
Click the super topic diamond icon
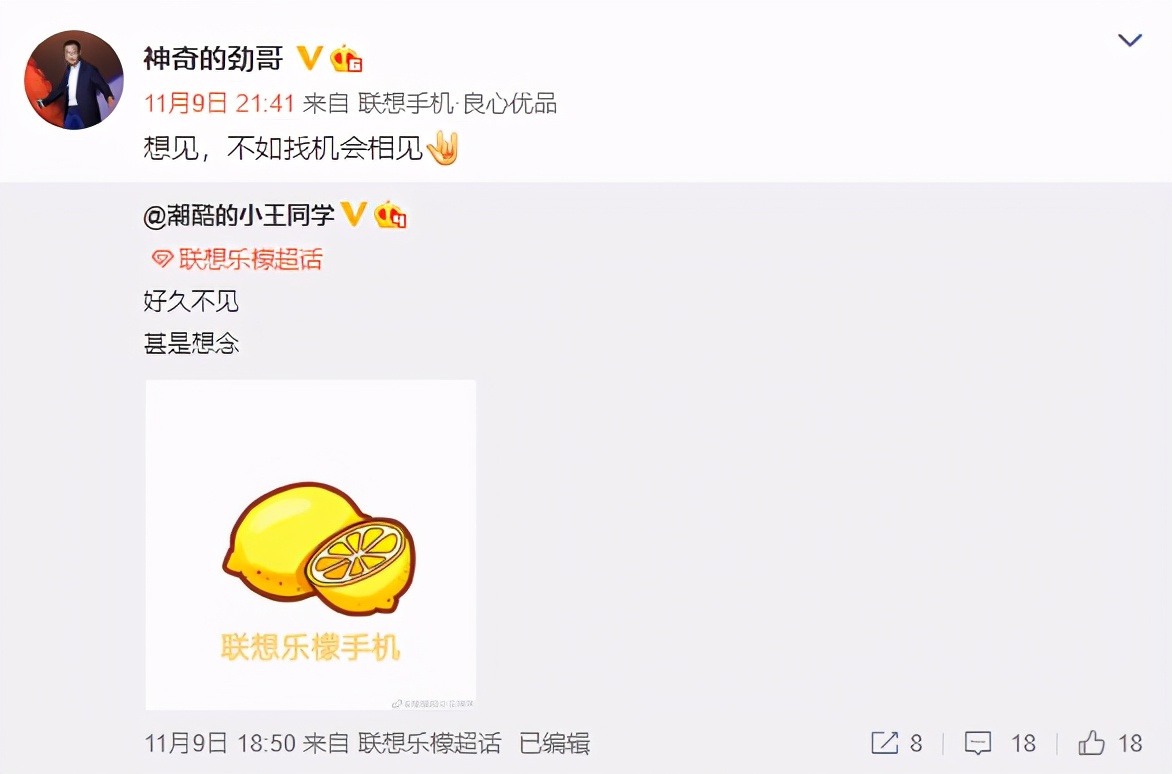pos(162,259)
